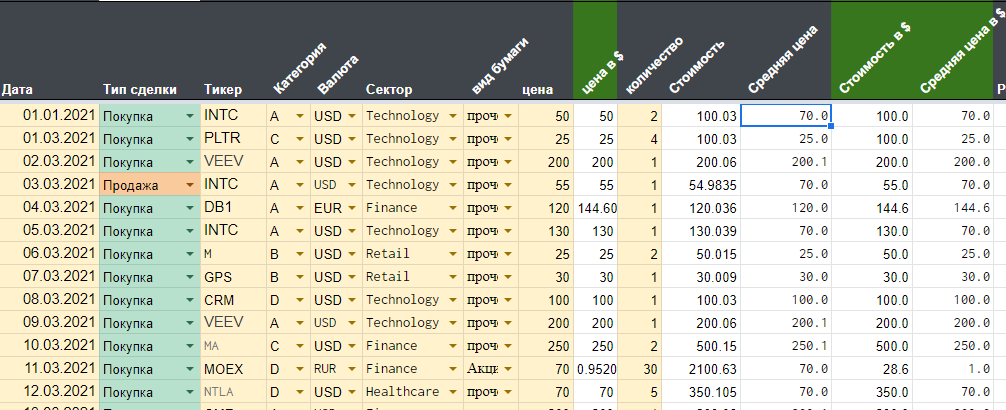Select cost cell with value 2100.63
Viewport: 1006px width, 410px height.
pos(701,369)
